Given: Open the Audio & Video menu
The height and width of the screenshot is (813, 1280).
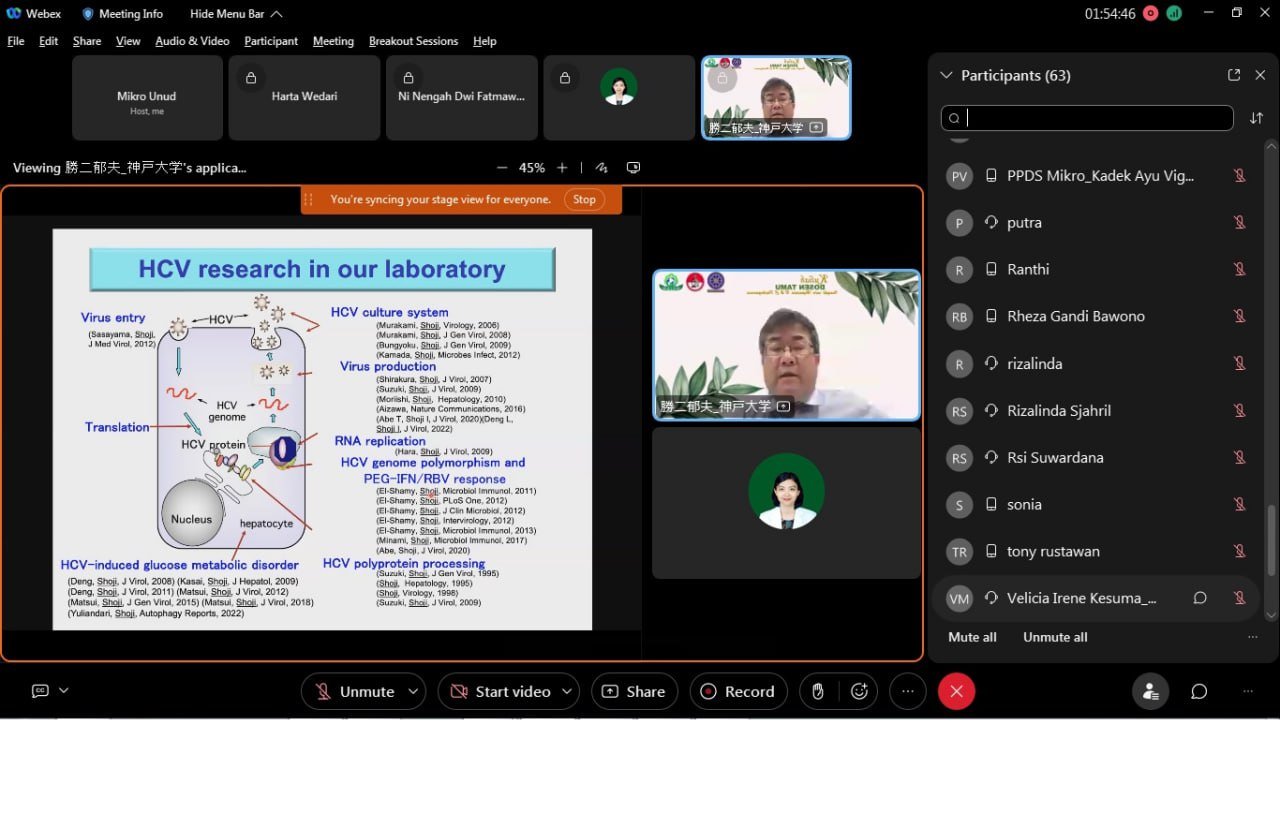Looking at the screenshot, I should [192, 41].
